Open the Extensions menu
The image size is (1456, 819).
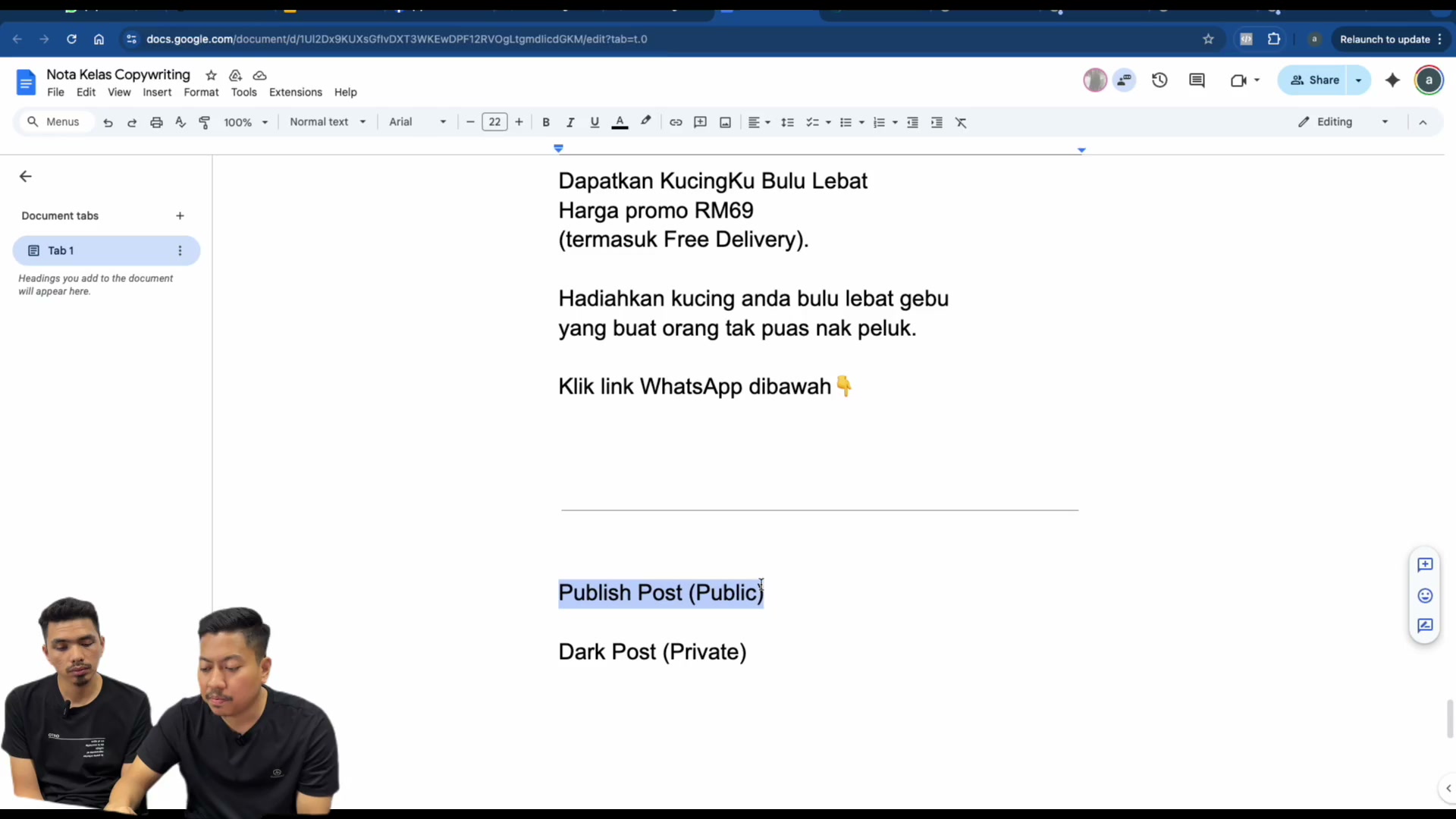pyautogui.click(x=296, y=93)
